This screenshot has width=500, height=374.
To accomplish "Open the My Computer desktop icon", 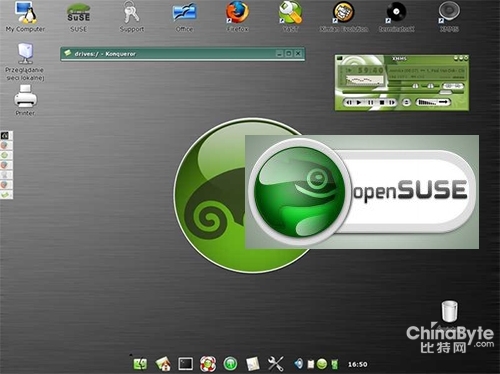I will (25, 17).
